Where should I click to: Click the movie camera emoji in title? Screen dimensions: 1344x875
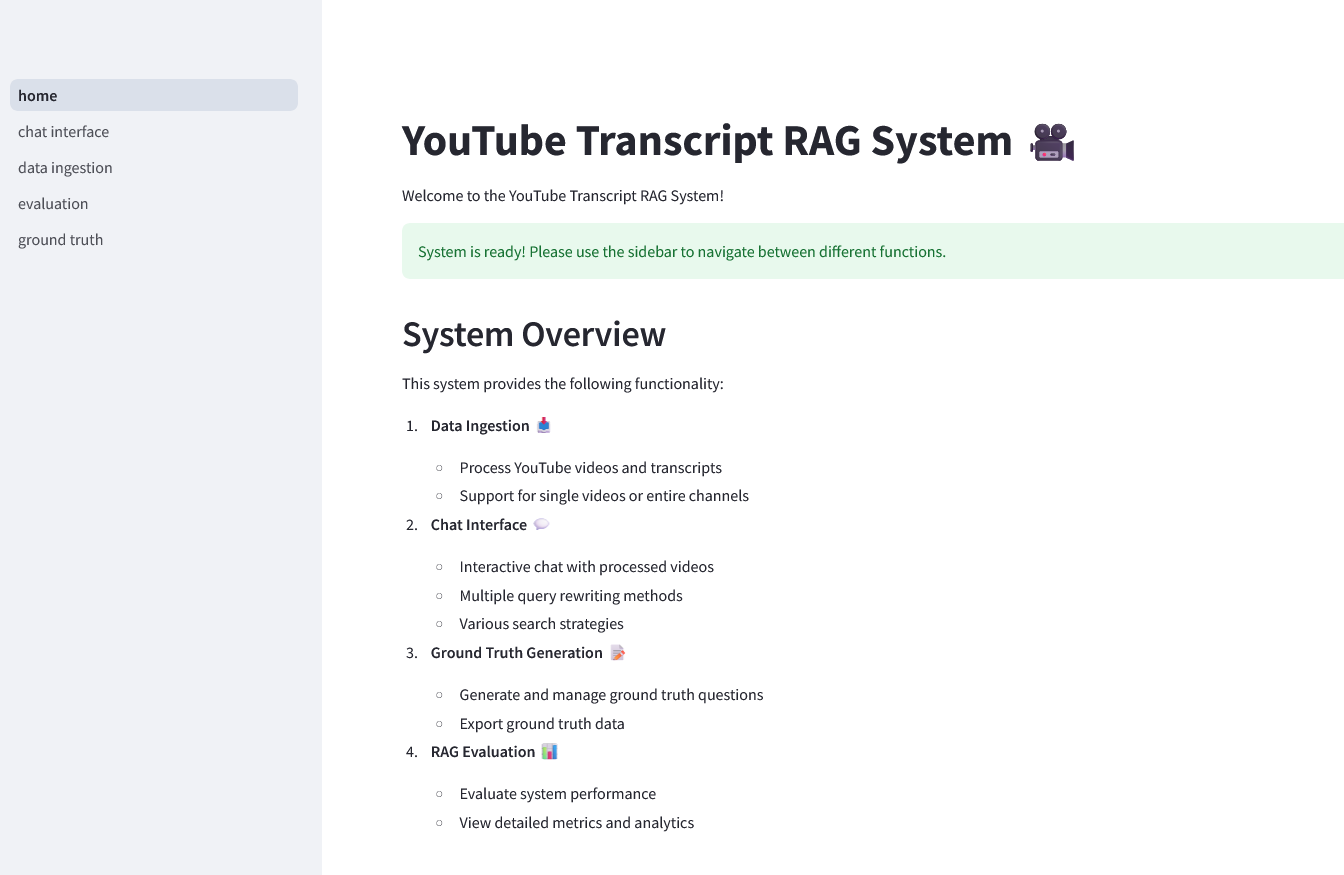1052,142
